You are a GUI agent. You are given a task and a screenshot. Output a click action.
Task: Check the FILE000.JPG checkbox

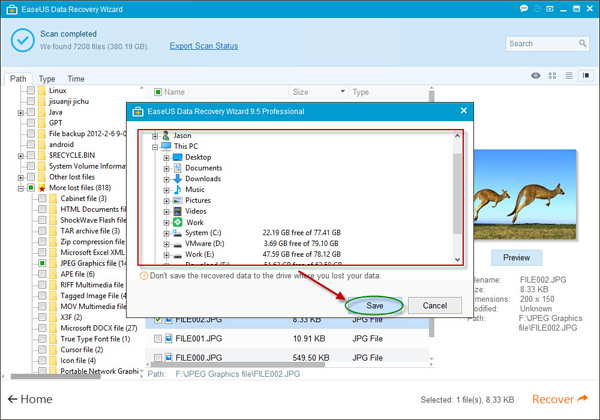click(x=158, y=358)
